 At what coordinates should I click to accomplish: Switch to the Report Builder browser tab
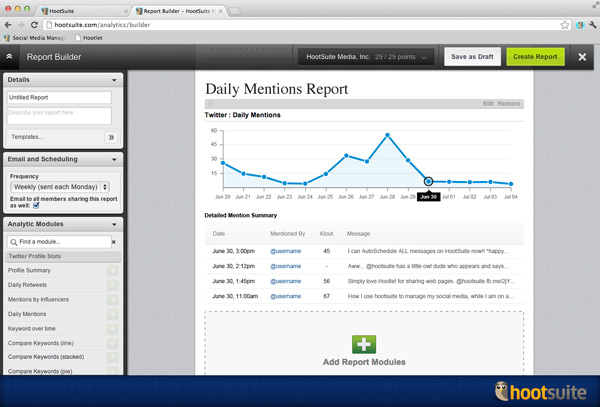(x=178, y=11)
